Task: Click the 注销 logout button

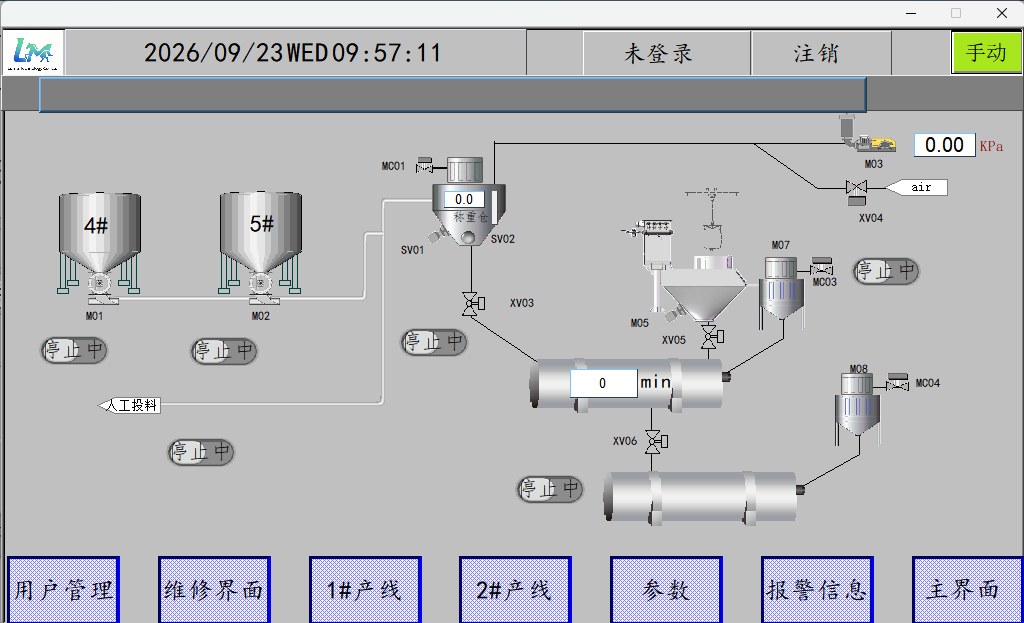Action: pyautogui.click(x=821, y=53)
